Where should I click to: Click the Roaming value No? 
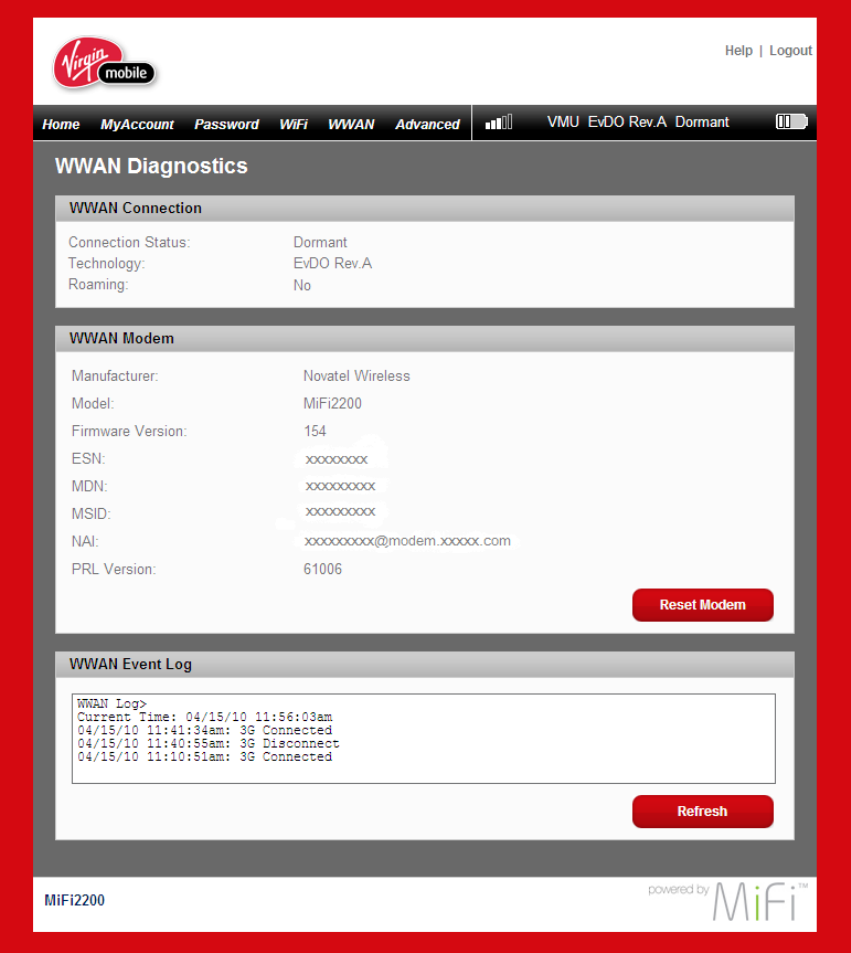coord(302,285)
